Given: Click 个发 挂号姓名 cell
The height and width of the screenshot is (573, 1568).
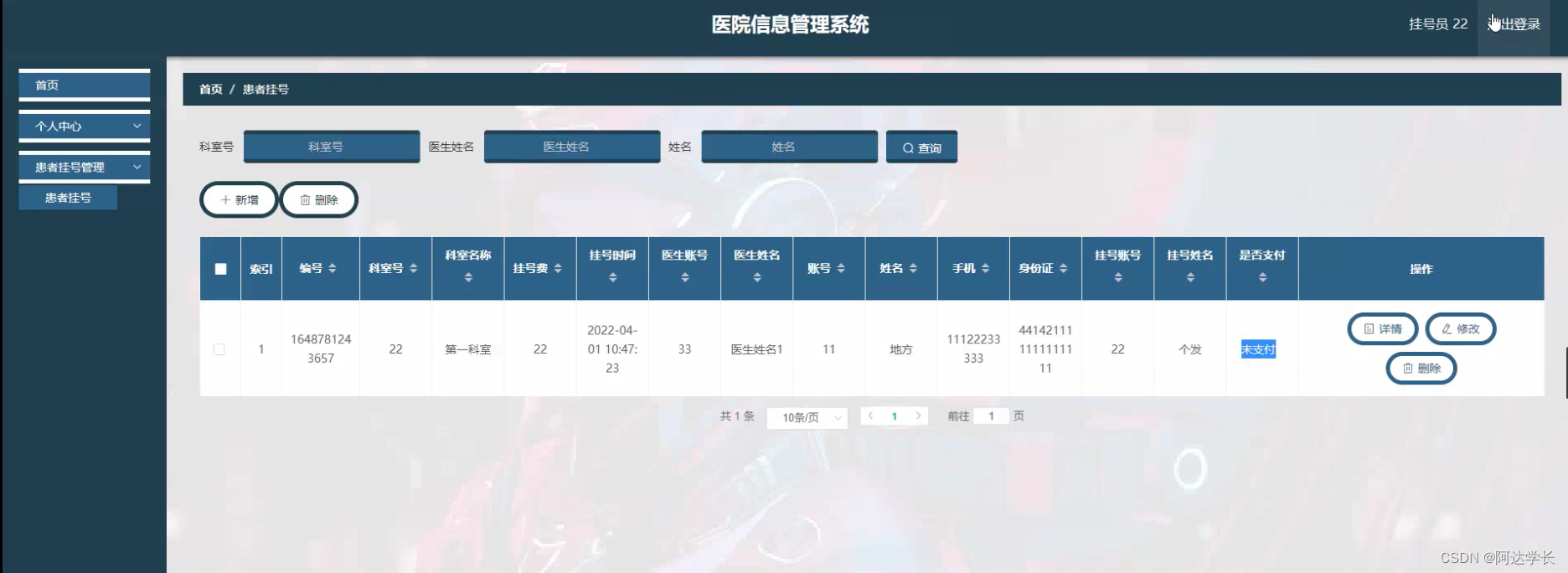Looking at the screenshot, I should pos(1190,349).
